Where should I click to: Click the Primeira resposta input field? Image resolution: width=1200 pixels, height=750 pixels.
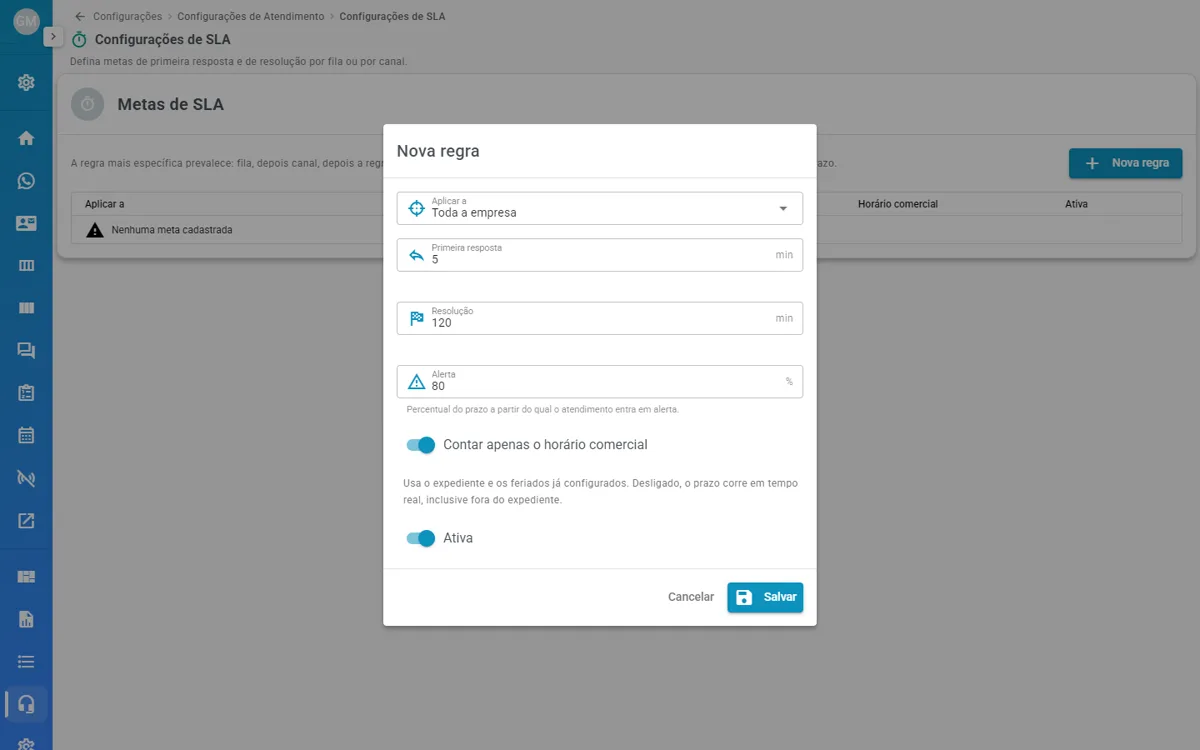coord(600,255)
